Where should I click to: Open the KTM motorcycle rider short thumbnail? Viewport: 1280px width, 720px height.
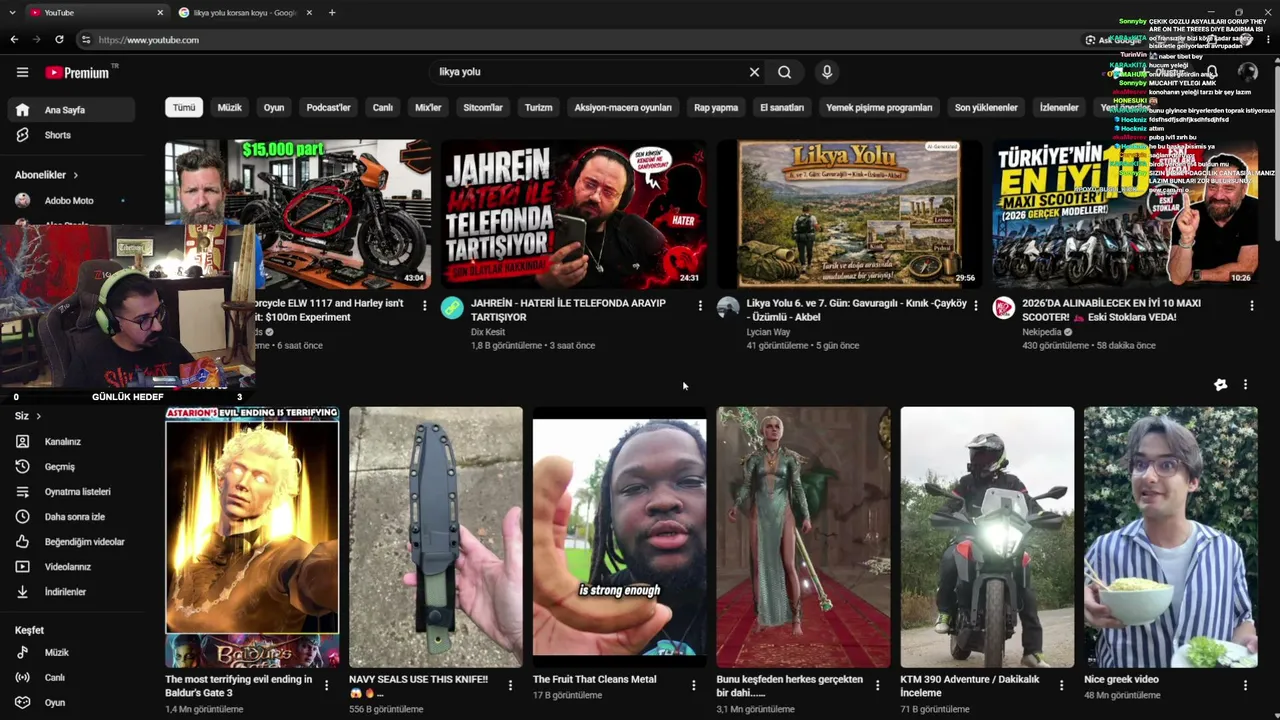pos(987,537)
